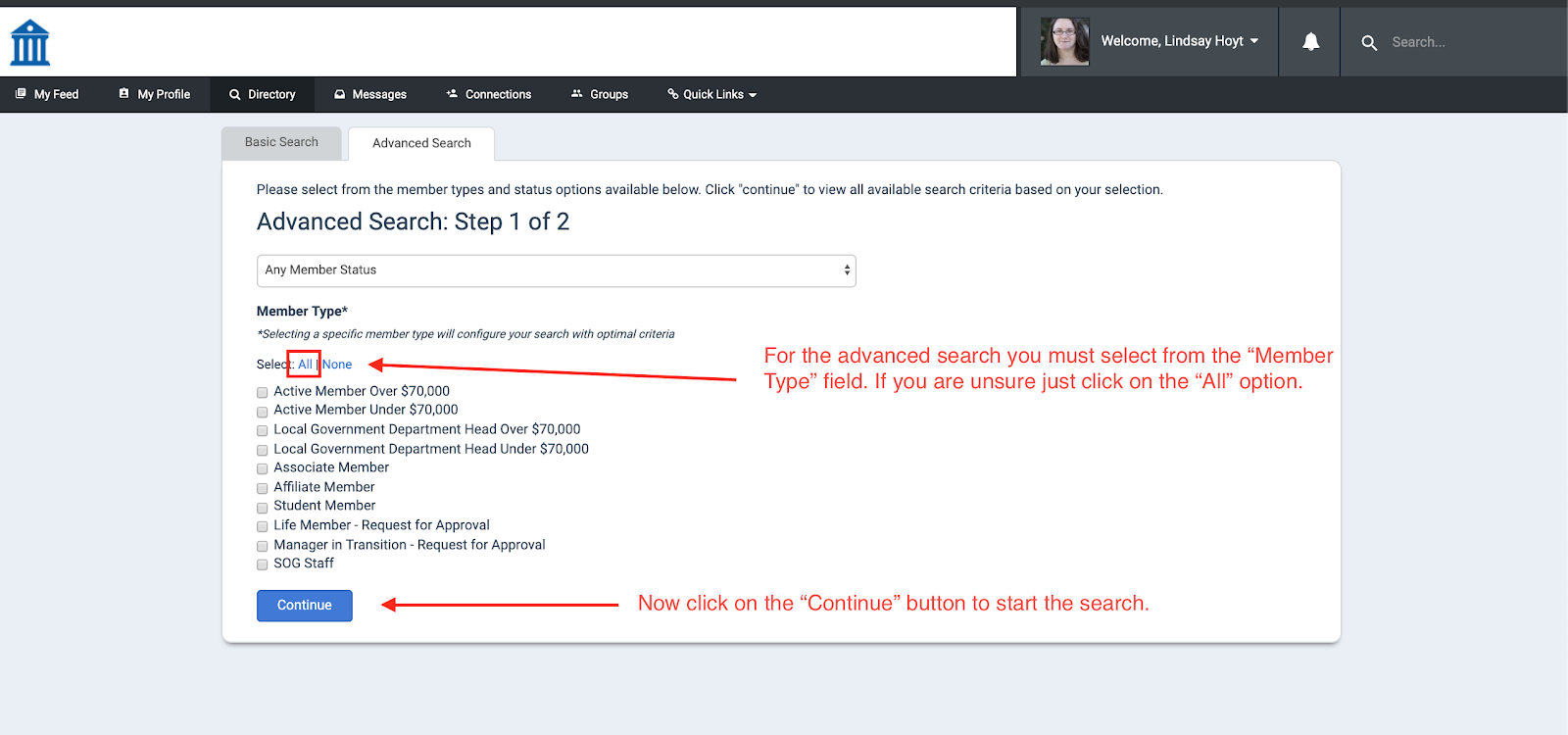The height and width of the screenshot is (735, 1568).
Task: Check Manager in Transition - Request for Approval
Action: 262,546
